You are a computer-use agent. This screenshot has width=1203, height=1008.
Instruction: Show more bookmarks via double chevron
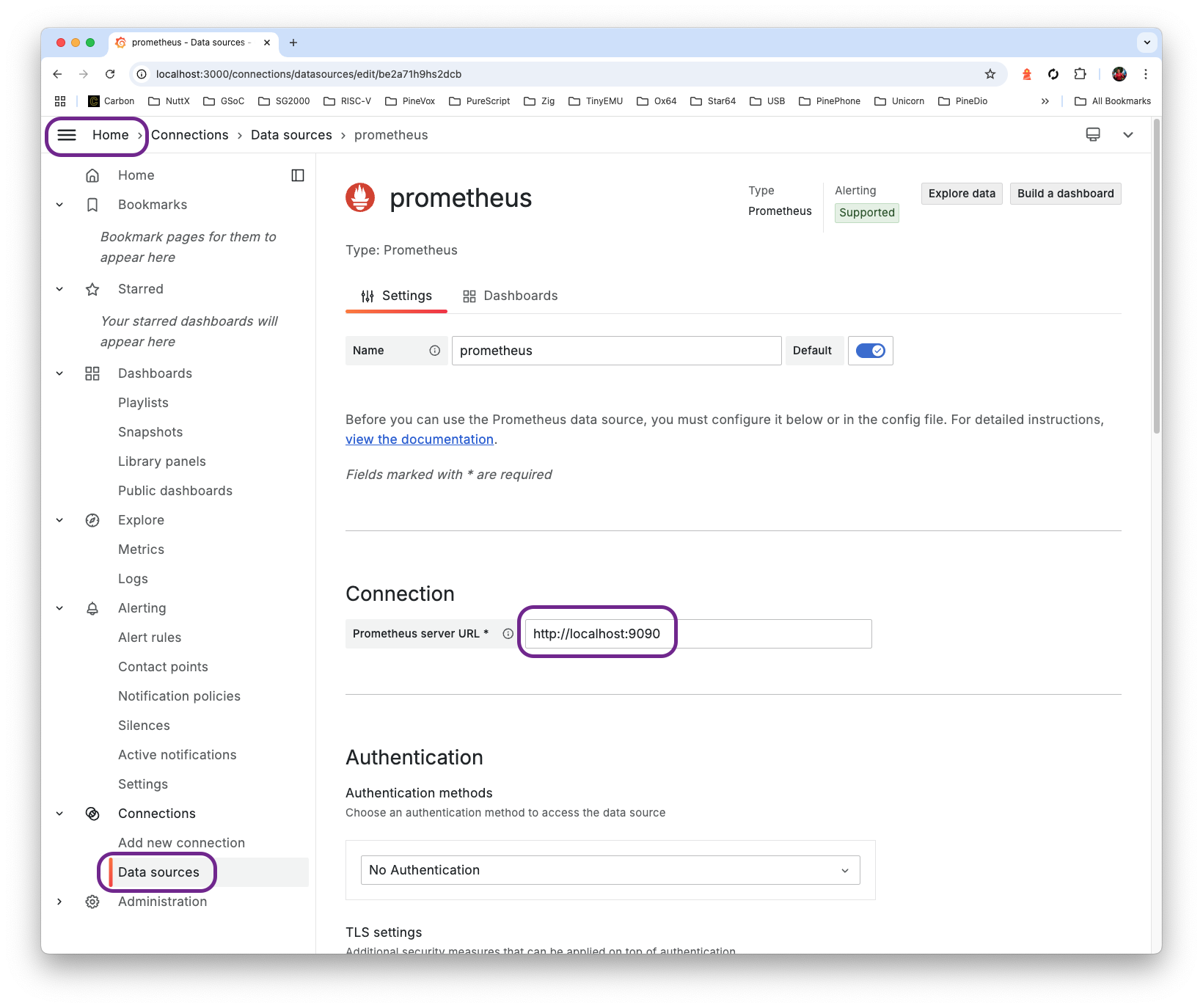[1045, 101]
